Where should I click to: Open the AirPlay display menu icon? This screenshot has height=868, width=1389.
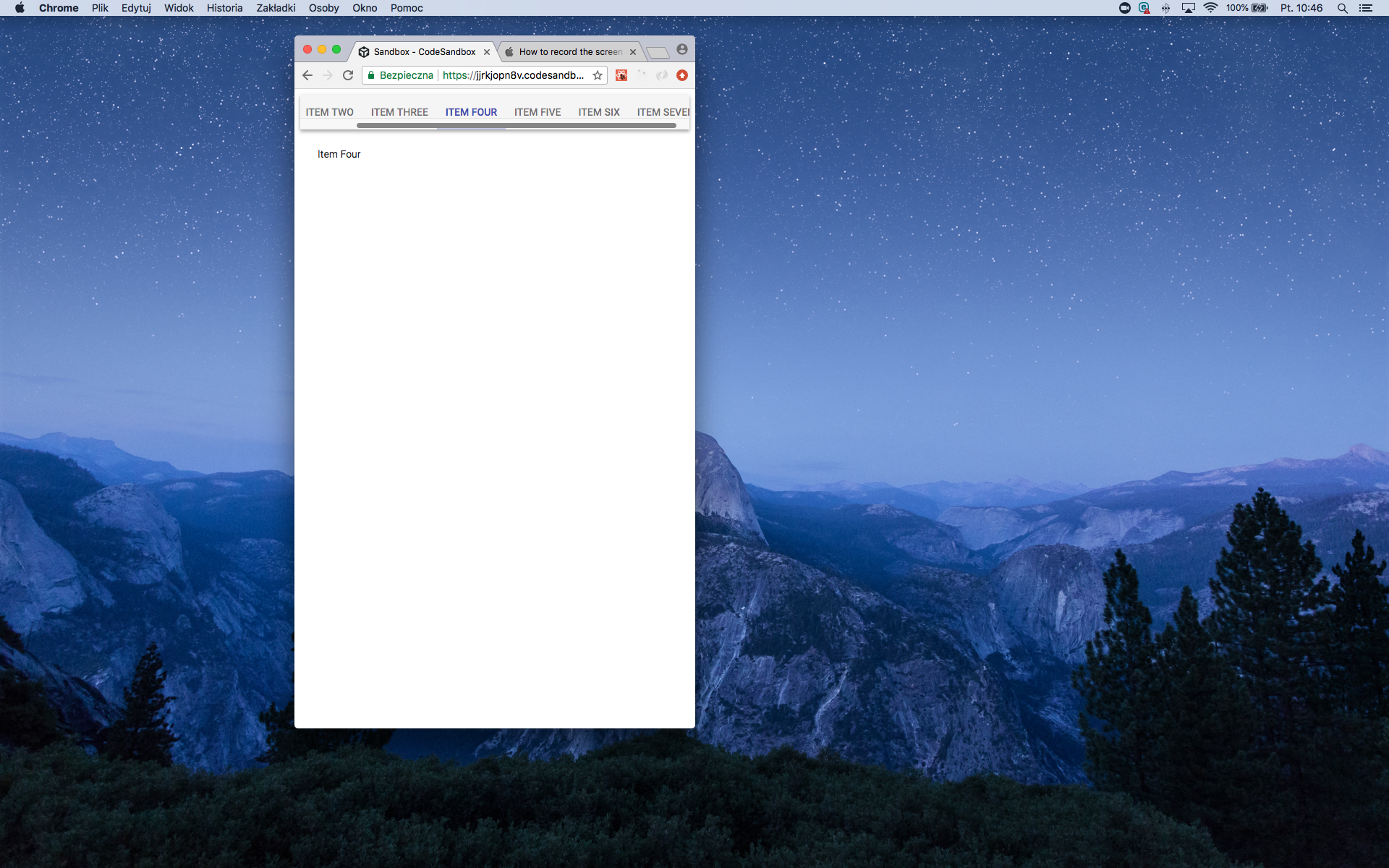point(1188,8)
